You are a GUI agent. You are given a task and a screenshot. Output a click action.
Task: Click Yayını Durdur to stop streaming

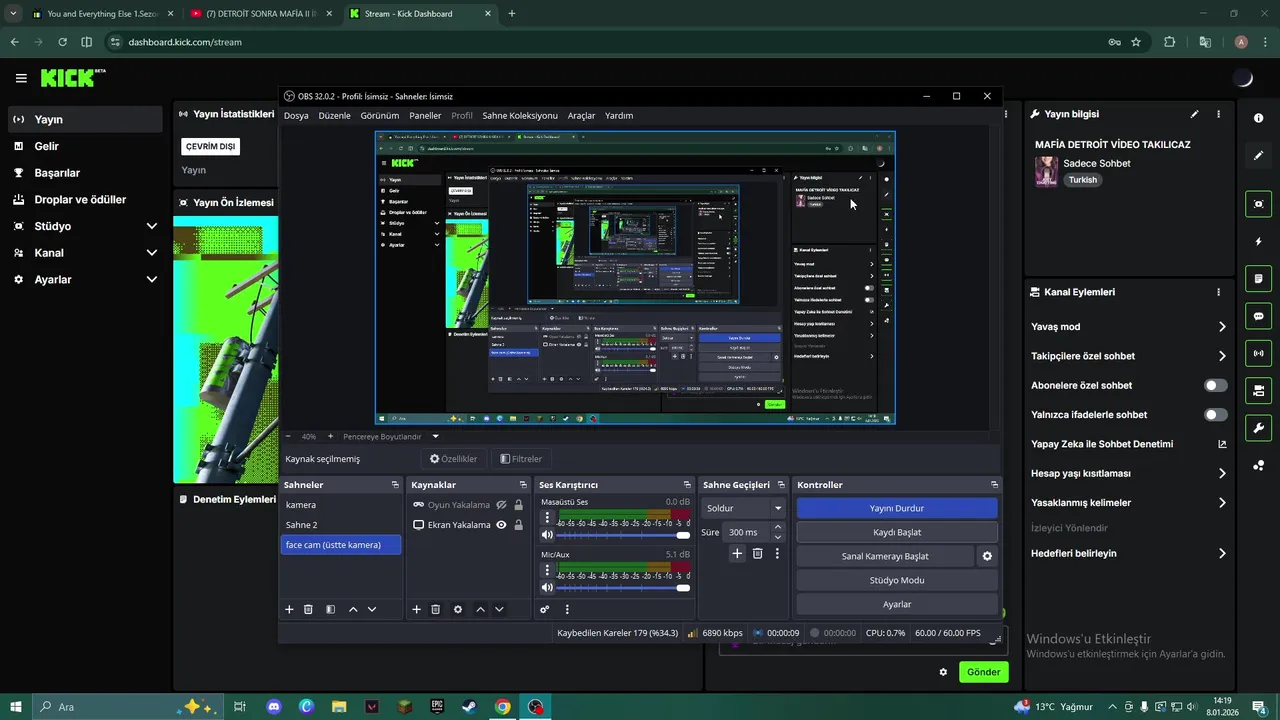pos(897,508)
